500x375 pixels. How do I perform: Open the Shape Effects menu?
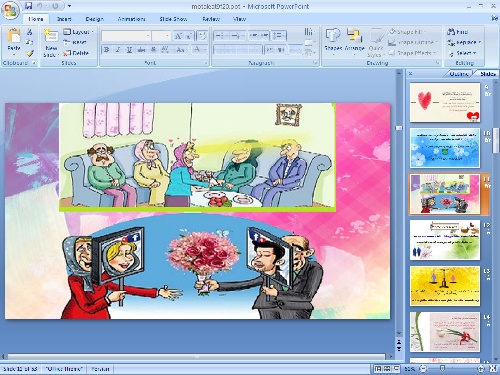(413, 53)
